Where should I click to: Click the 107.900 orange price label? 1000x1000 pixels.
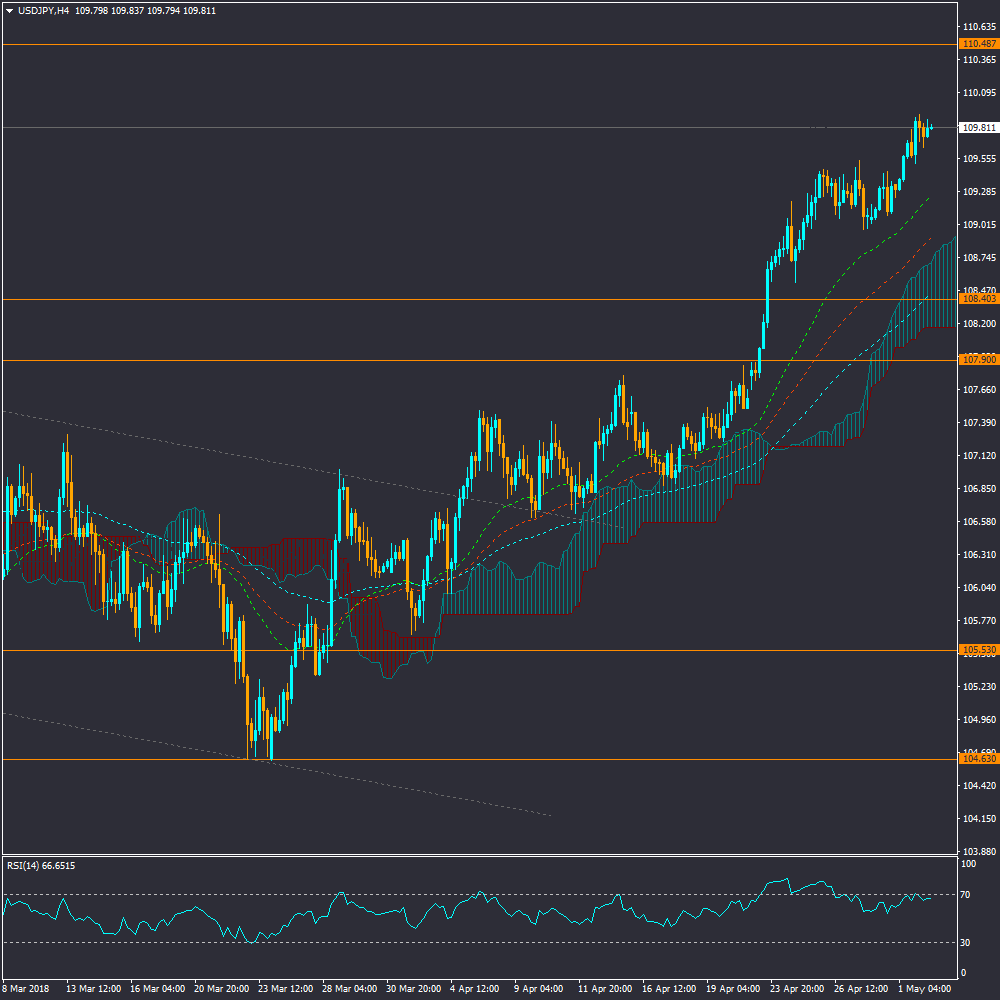tap(977, 359)
